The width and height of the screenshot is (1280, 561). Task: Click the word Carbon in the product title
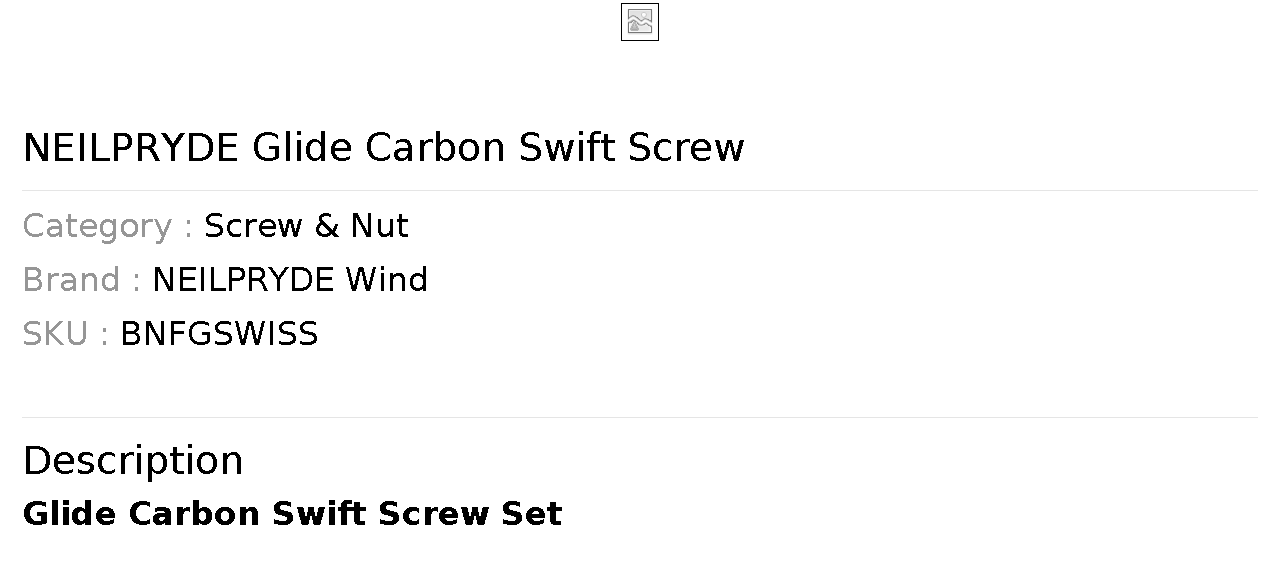(x=435, y=148)
